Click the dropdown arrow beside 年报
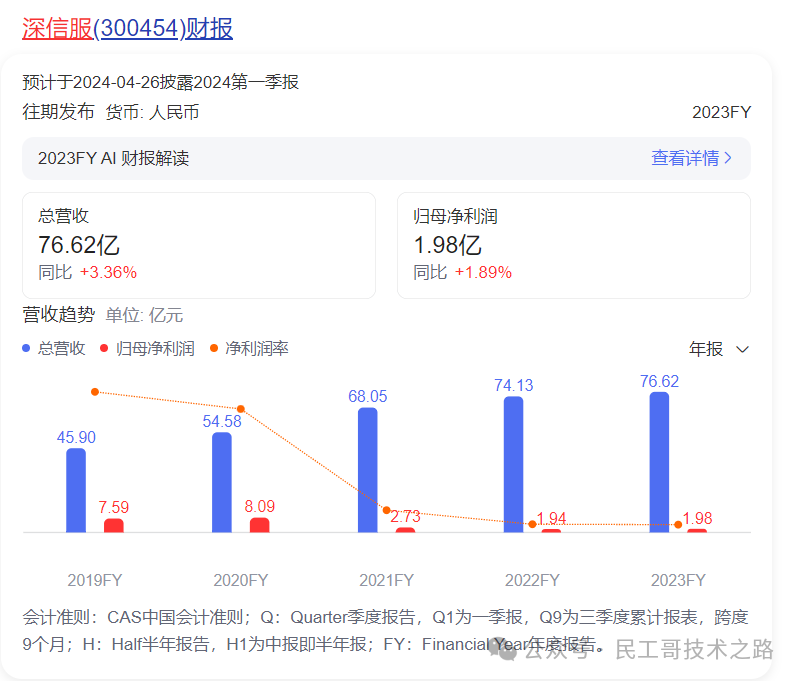 click(742, 349)
